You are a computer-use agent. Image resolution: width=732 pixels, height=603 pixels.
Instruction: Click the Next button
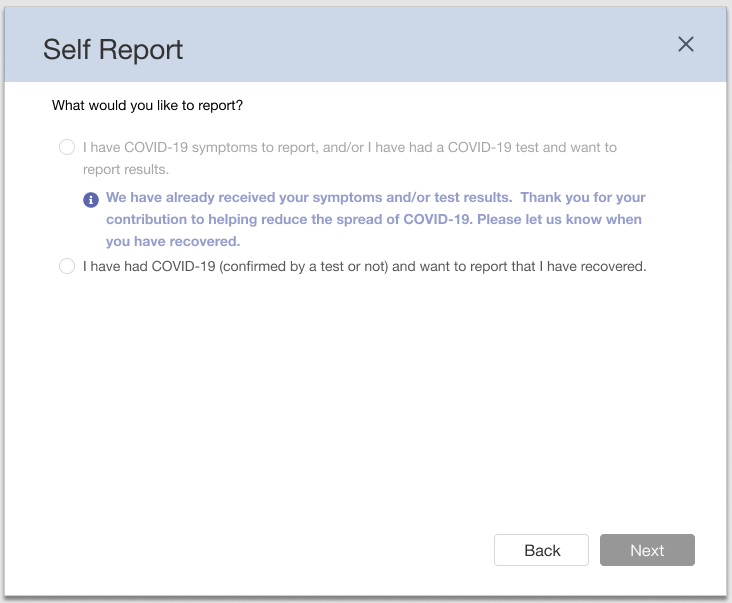647,550
